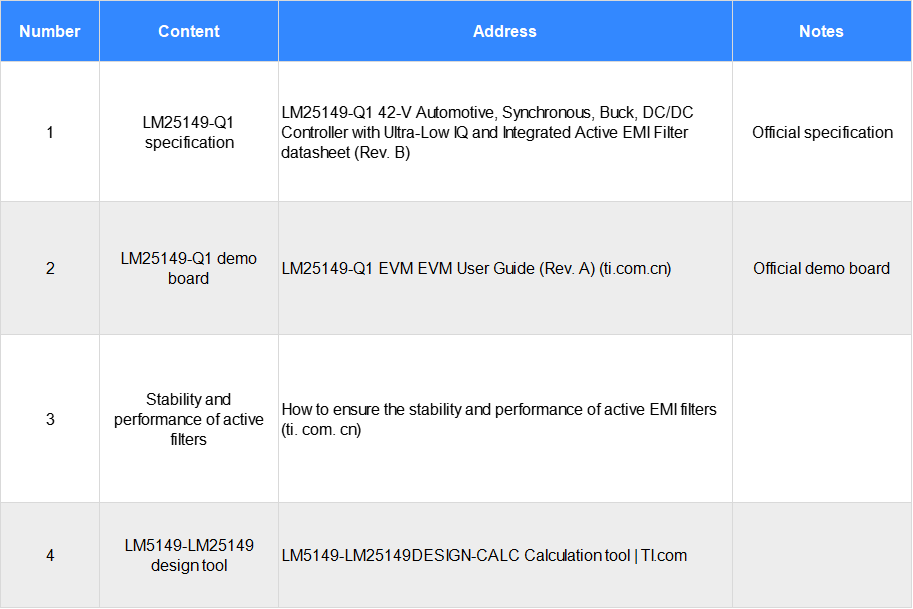Click the "LM5149-LM25149 design tool" content cell
913x609 pixels.
pos(189,555)
